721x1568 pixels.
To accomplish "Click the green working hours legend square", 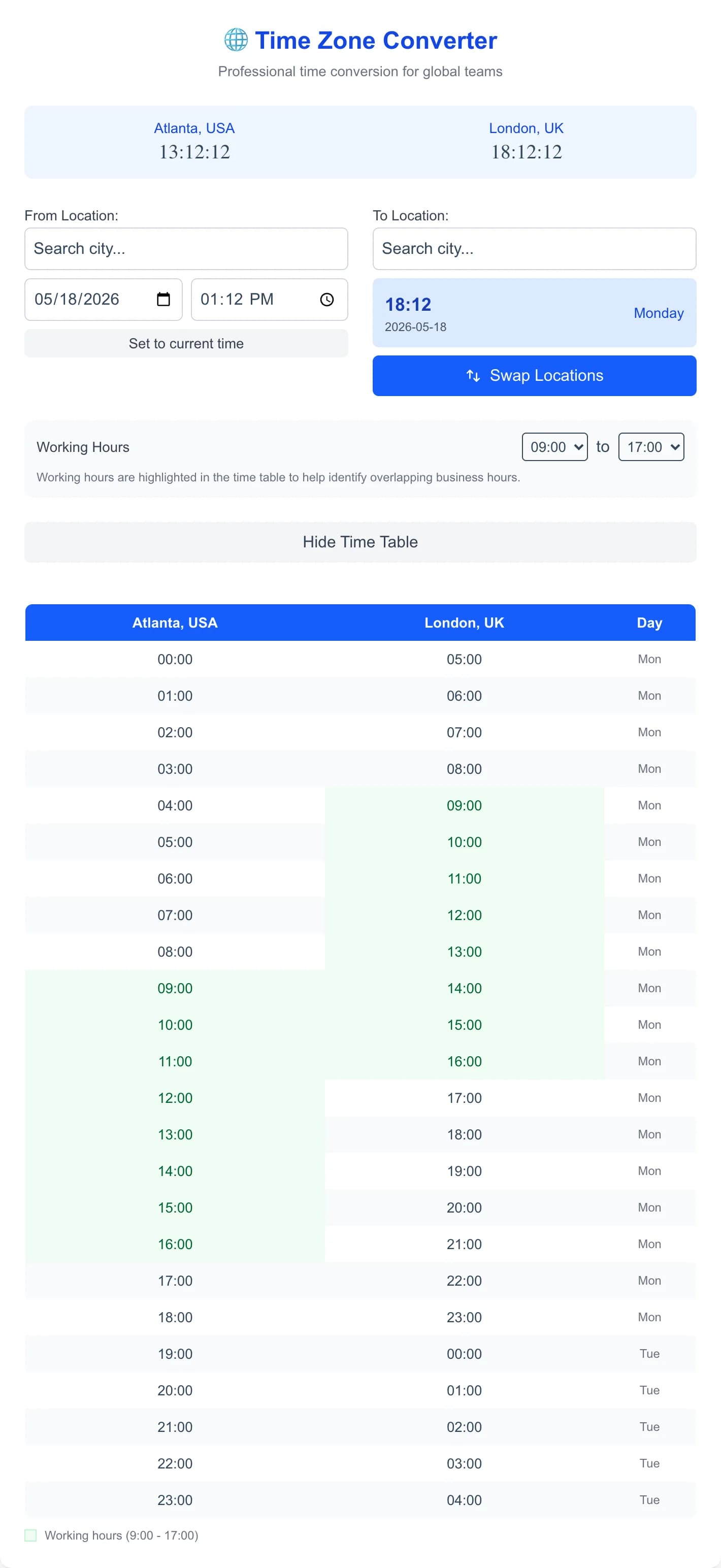I will (x=30, y=1535).
